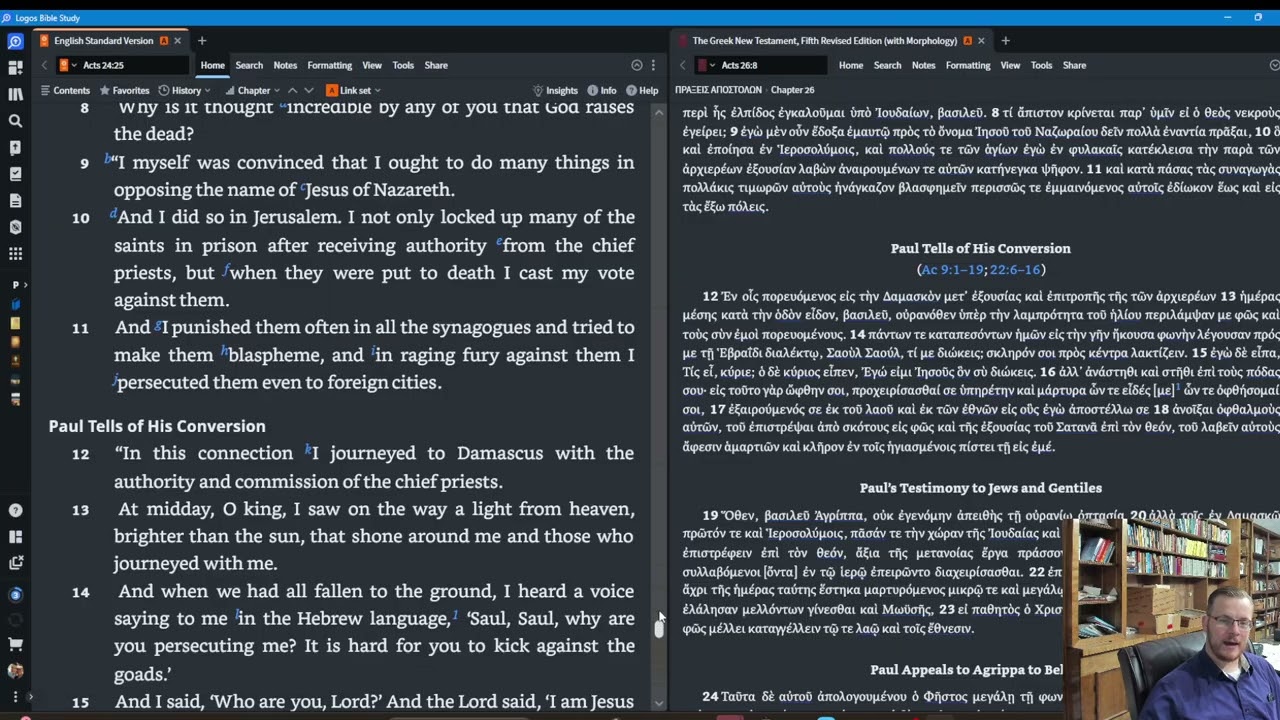Open Help in ESV toolbar

point(643,90)
